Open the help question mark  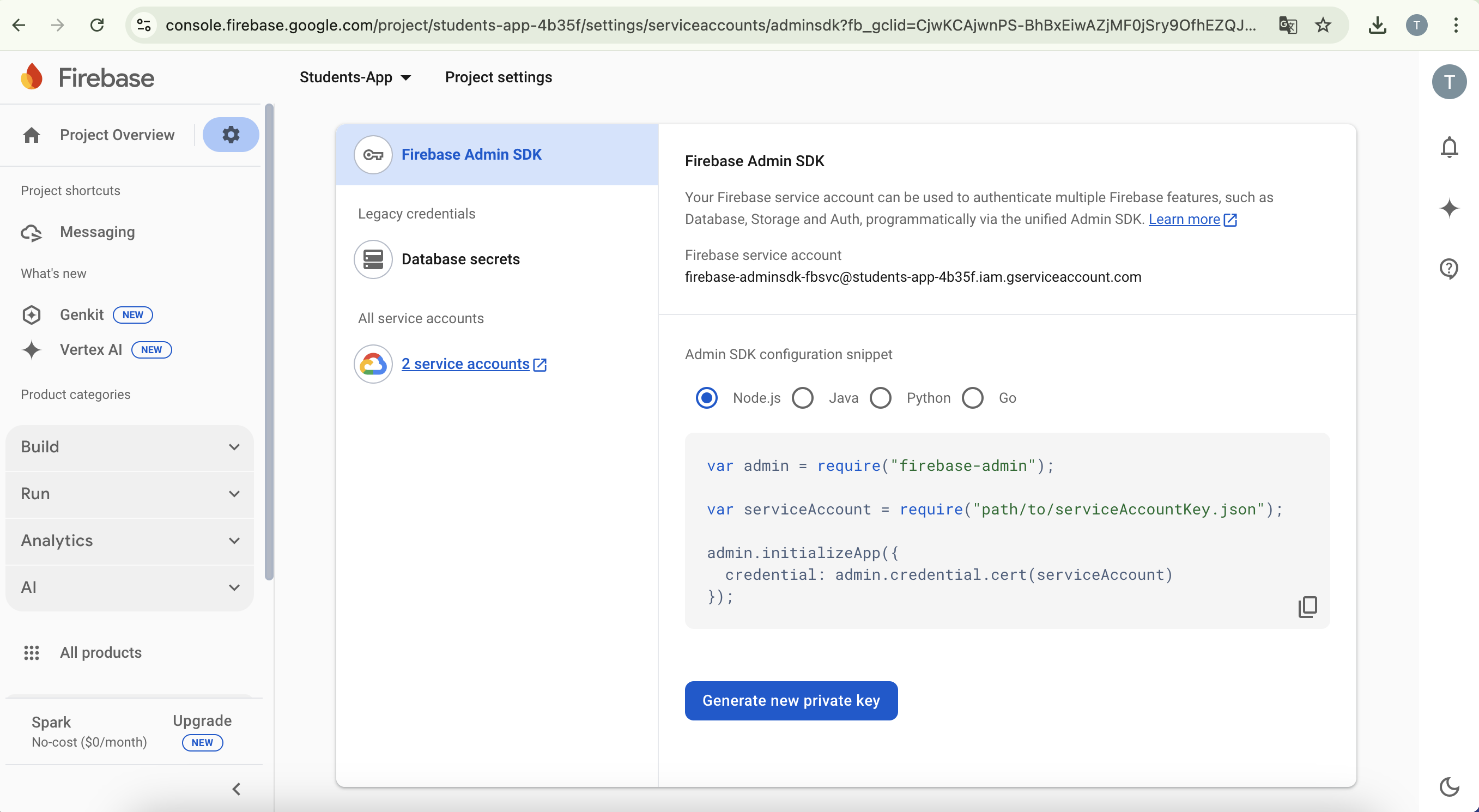[1449, 268]
